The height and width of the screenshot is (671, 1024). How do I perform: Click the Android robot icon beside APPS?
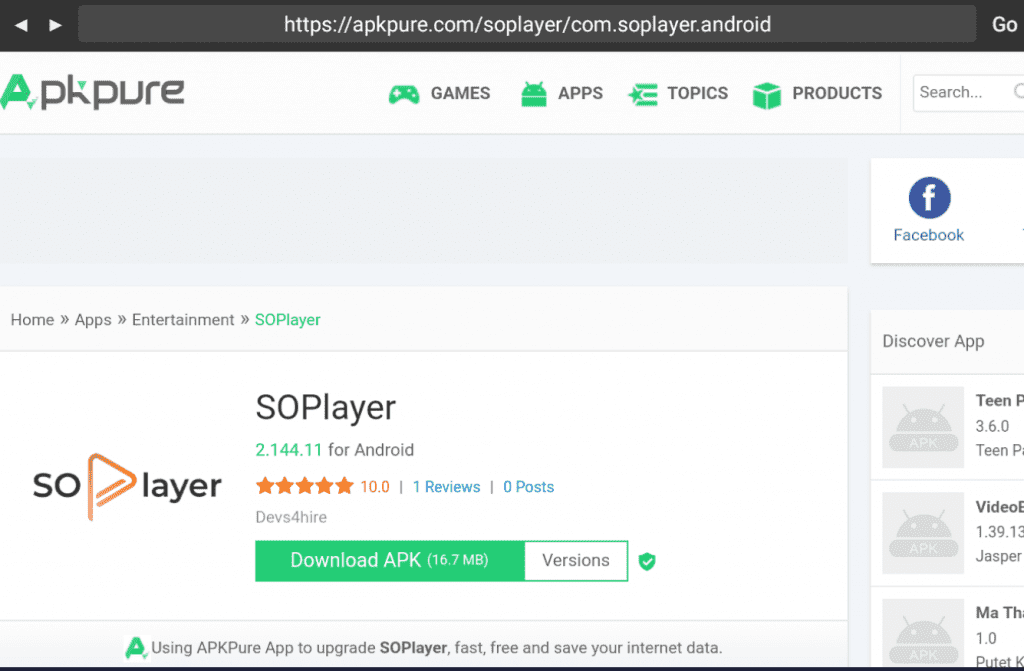click(x=534, y=94)
